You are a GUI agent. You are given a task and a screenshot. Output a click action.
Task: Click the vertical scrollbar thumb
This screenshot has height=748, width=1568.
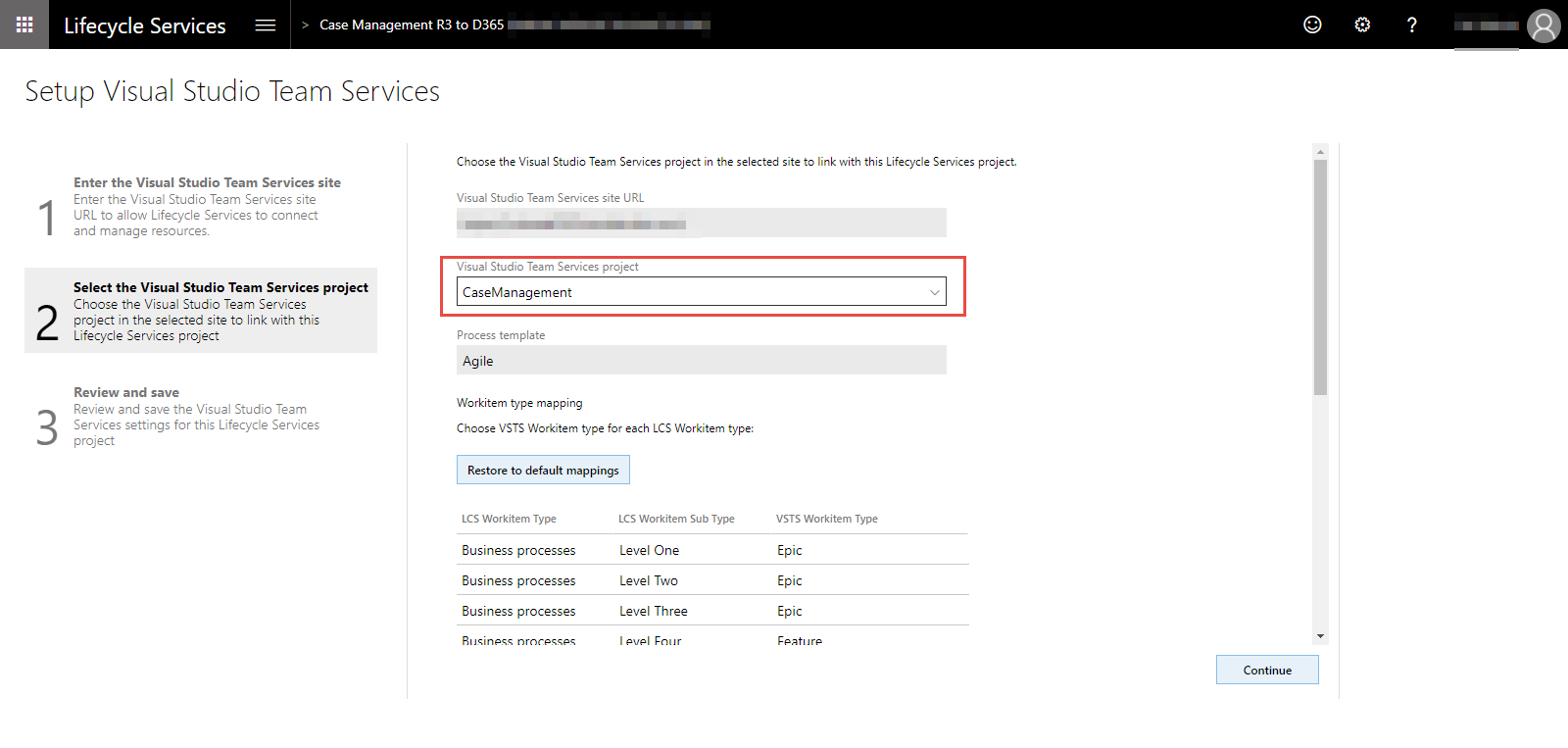click(x=1320, y=277)
